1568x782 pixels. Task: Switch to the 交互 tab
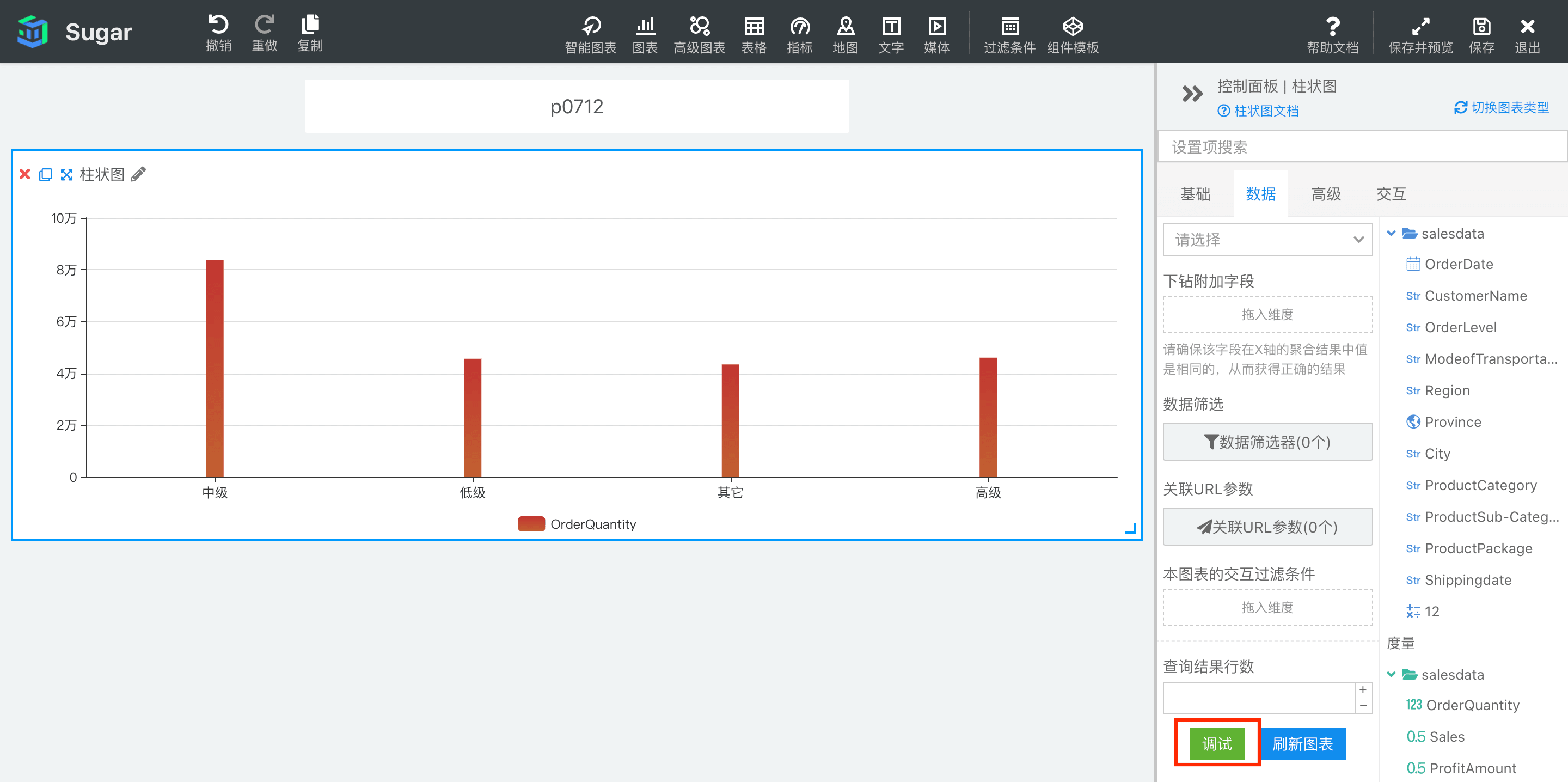(x=1391, y=194)
